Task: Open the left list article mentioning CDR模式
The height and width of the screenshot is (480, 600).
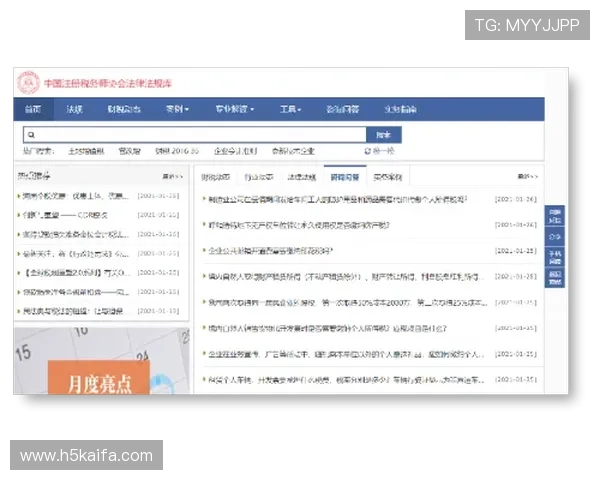Action: 65,215
